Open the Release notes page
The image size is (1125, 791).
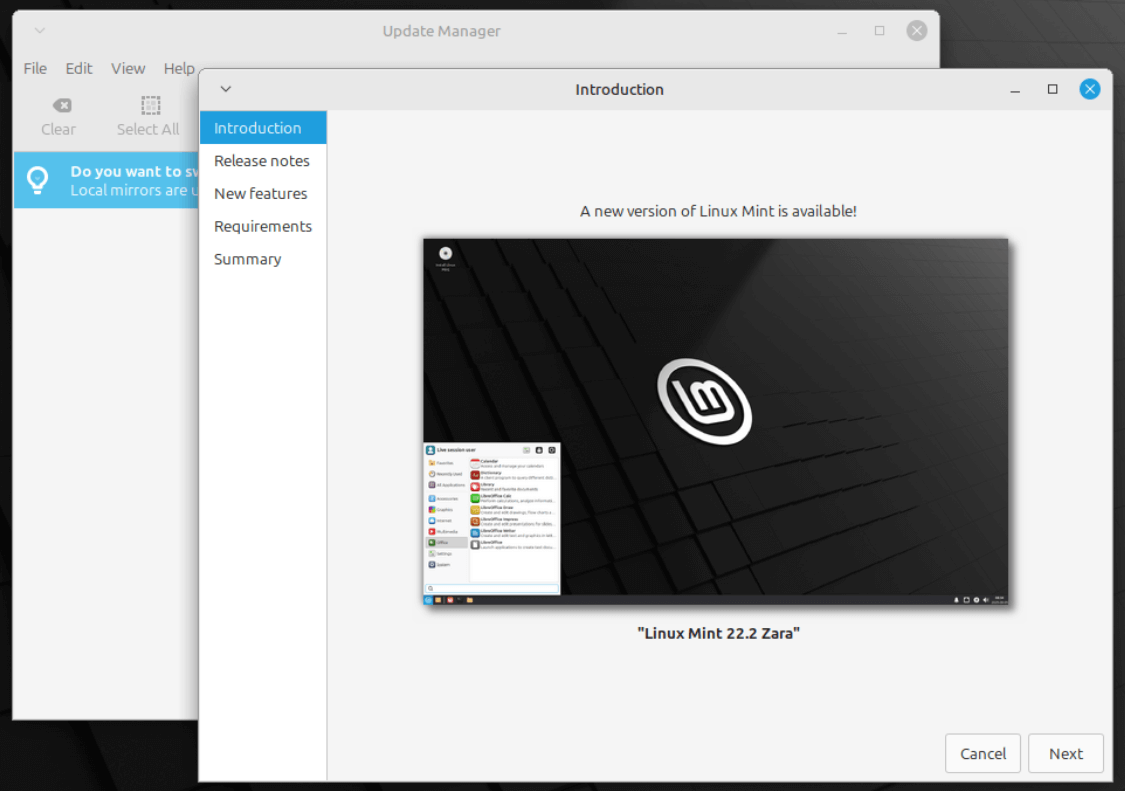coord(263,161)
